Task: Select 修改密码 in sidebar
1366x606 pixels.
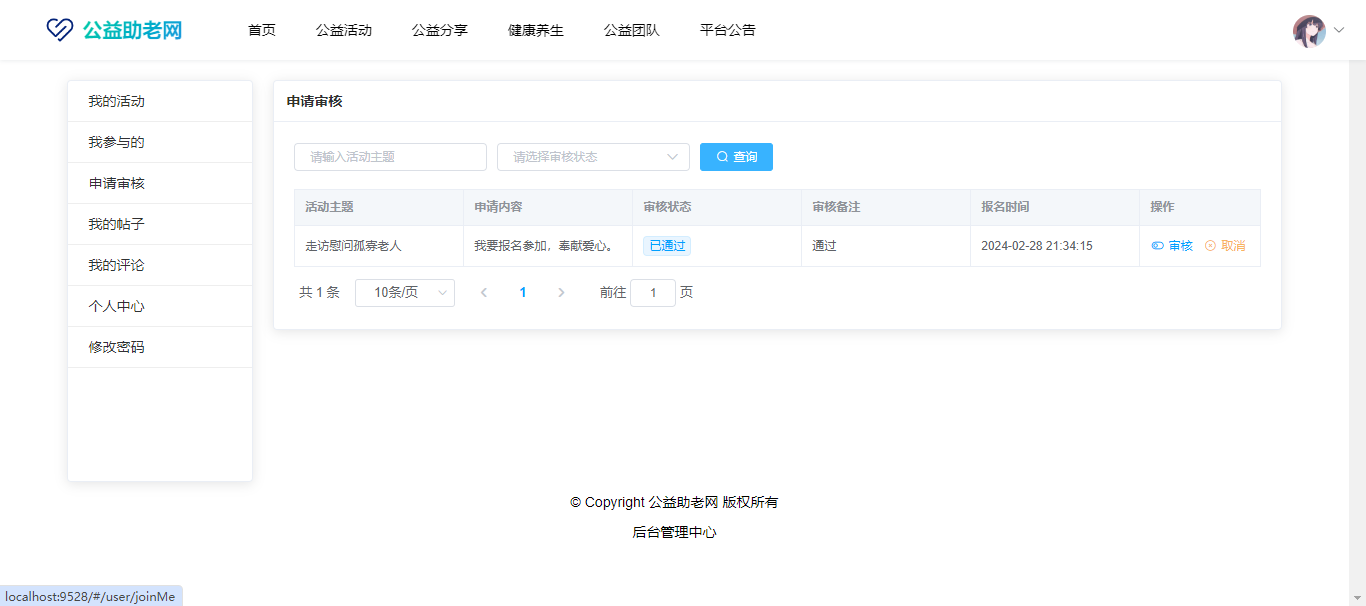Action: pyautogui.click(x=117, y=348)
